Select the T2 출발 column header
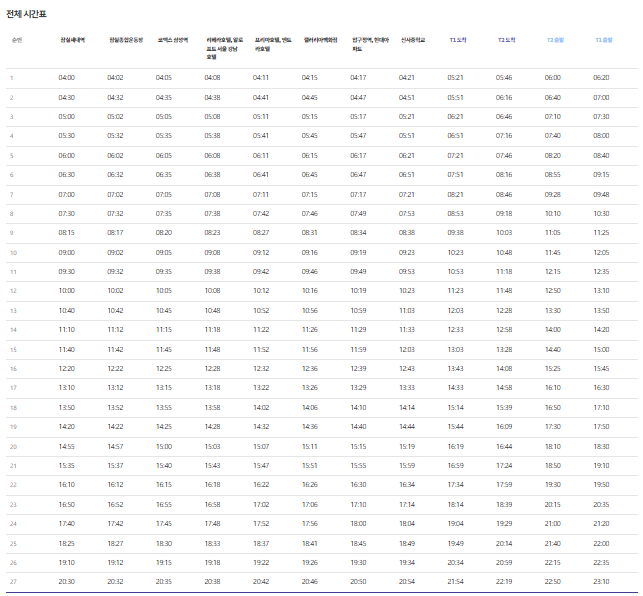 (555, 40)
